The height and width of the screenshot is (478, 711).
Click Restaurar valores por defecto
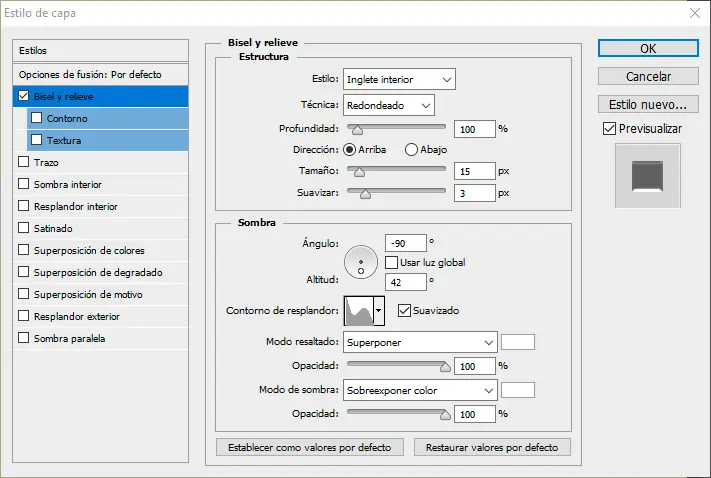coord(492,447)
